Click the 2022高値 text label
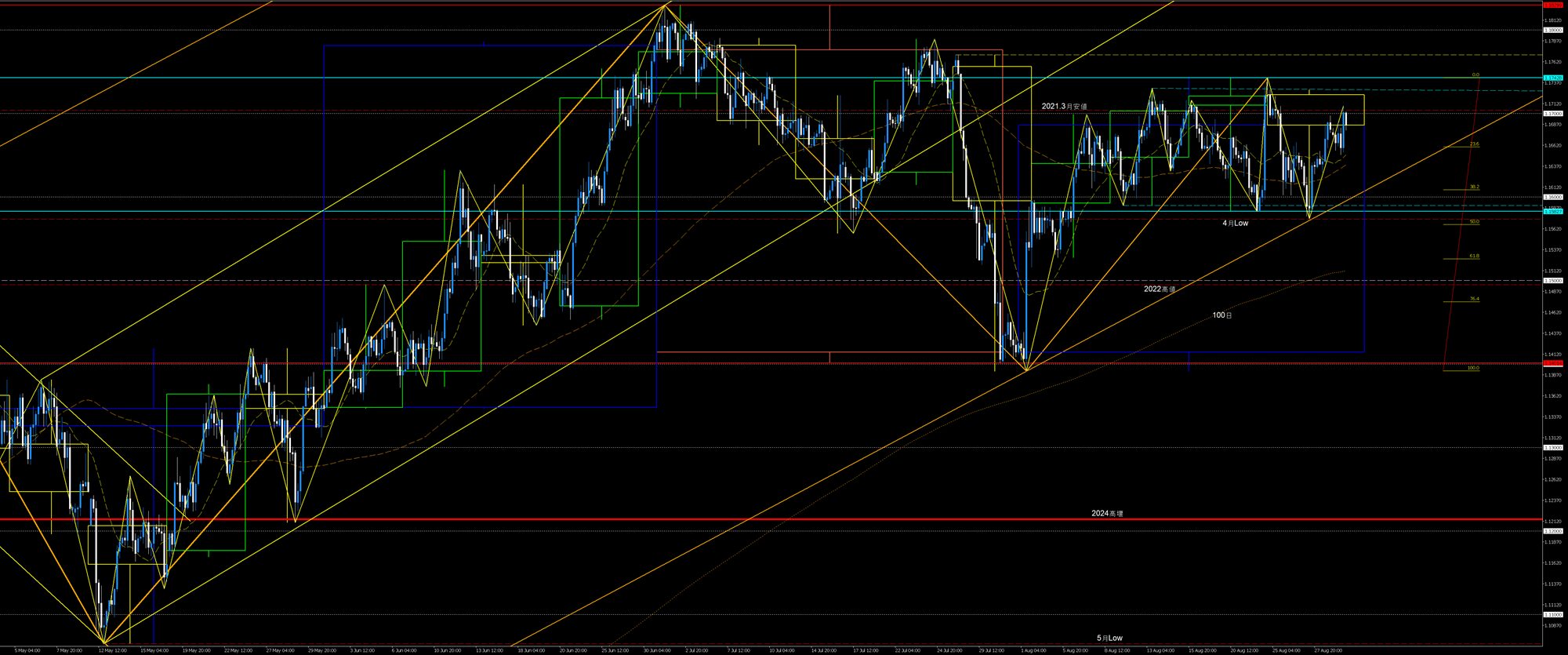Image resolution: width=1568 pixels, height=655 pixels. click(x=1160, y=289)
